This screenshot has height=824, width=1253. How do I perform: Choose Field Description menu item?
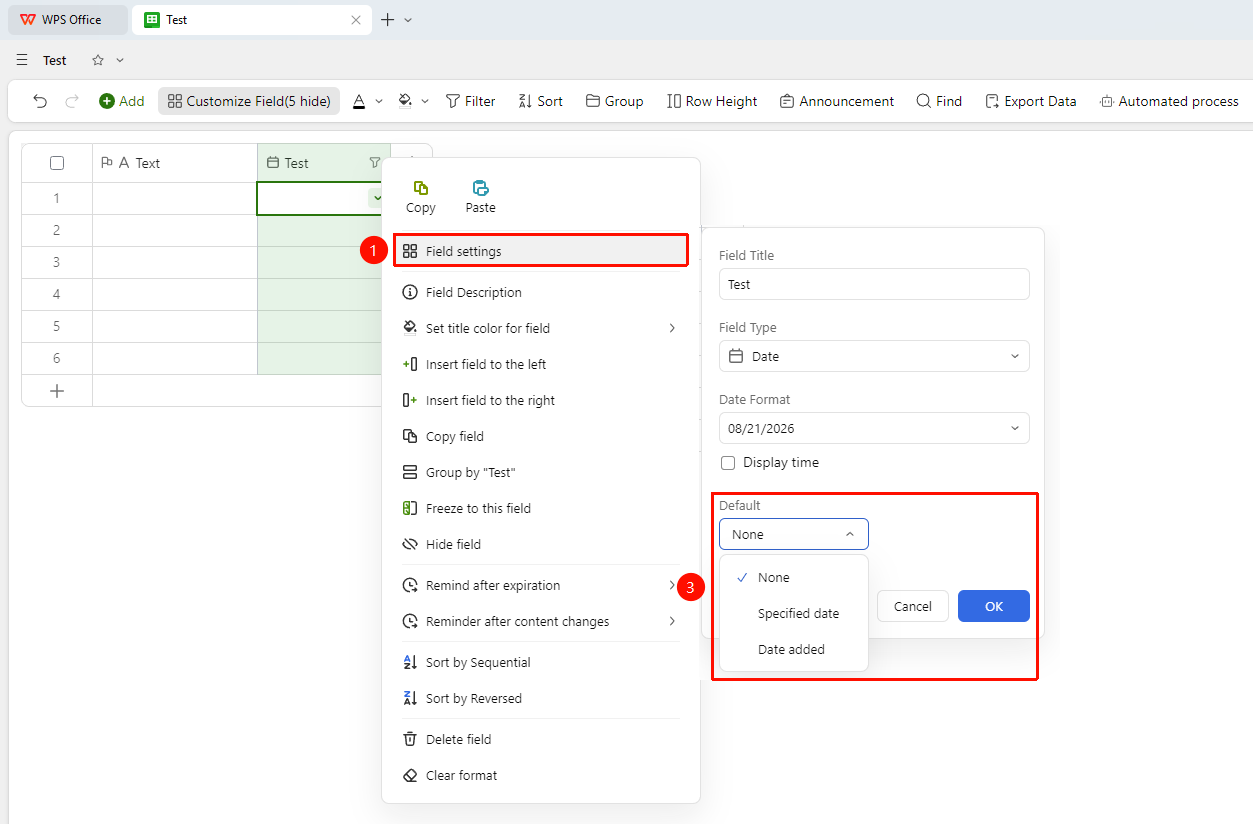tap(540, 292)
